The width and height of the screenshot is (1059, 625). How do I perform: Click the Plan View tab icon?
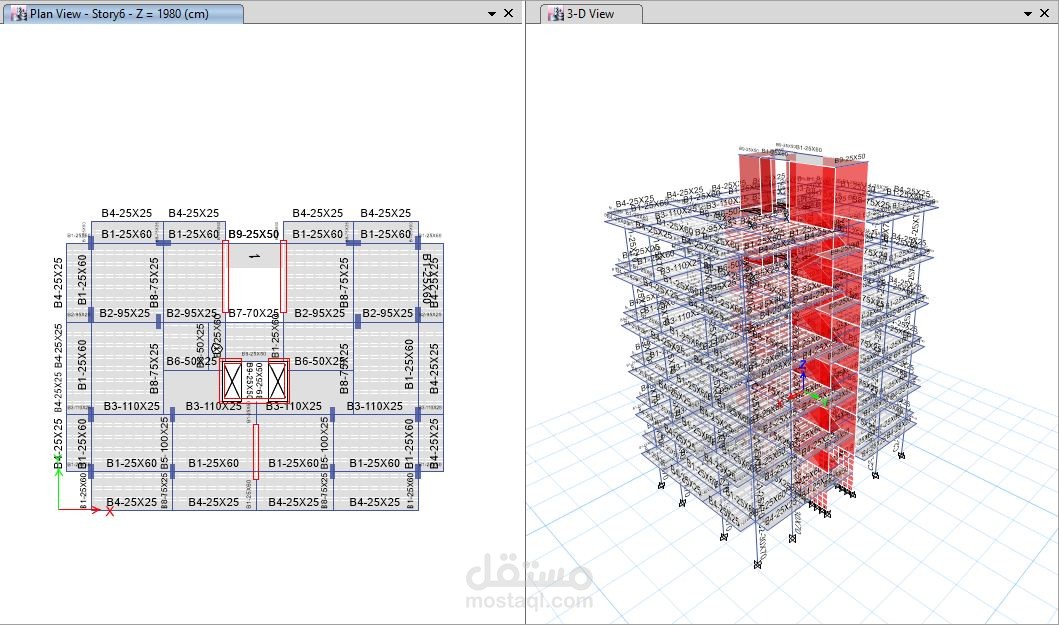tap(19, 14)
